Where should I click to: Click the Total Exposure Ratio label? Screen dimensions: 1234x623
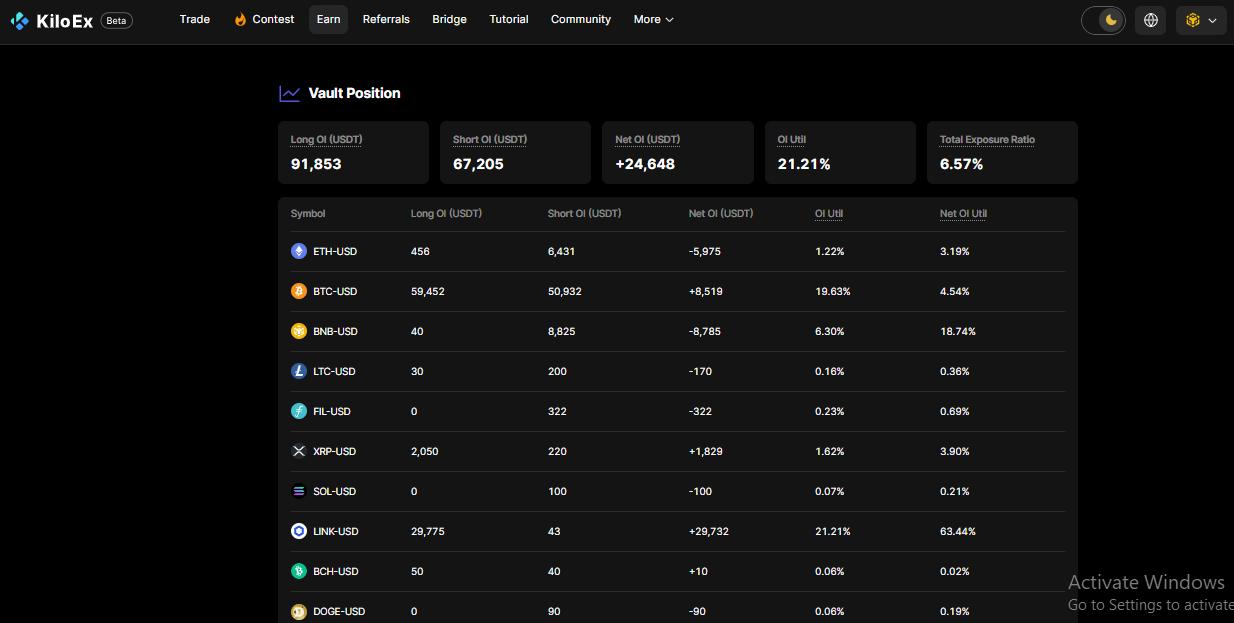[987, 139]
